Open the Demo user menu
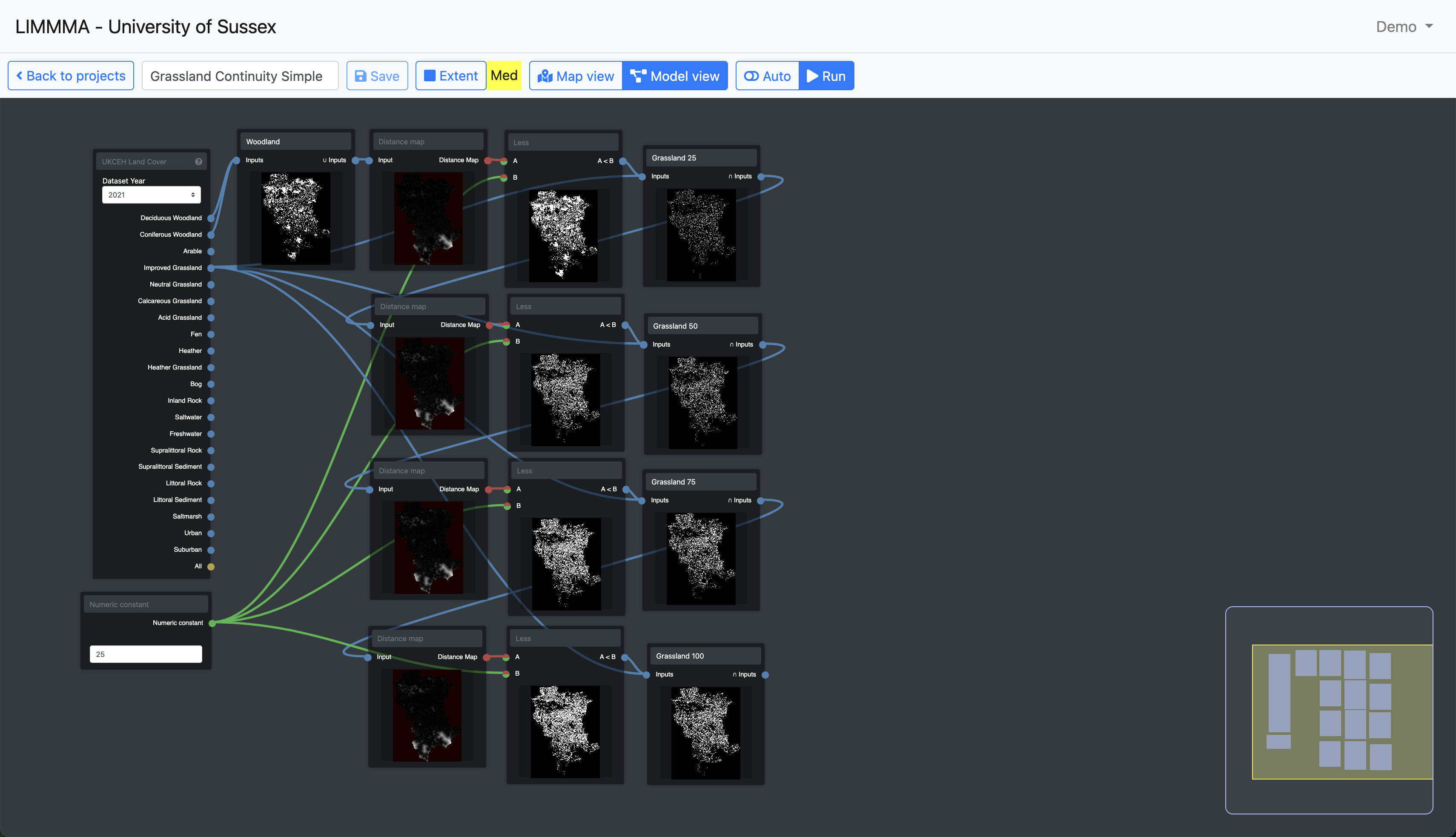 coord(1403,26)
